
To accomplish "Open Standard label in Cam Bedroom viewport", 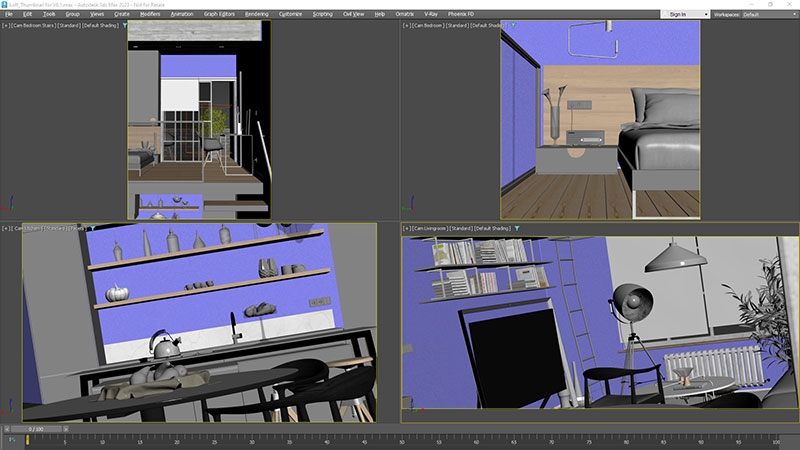I will 457,26.
